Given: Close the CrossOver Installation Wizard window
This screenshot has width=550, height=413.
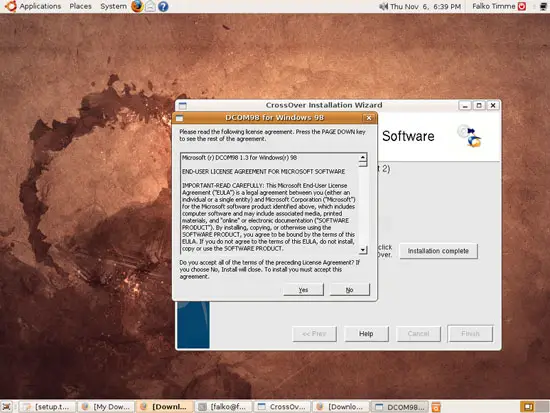Looking at the screenshot, I should [493, 105].
